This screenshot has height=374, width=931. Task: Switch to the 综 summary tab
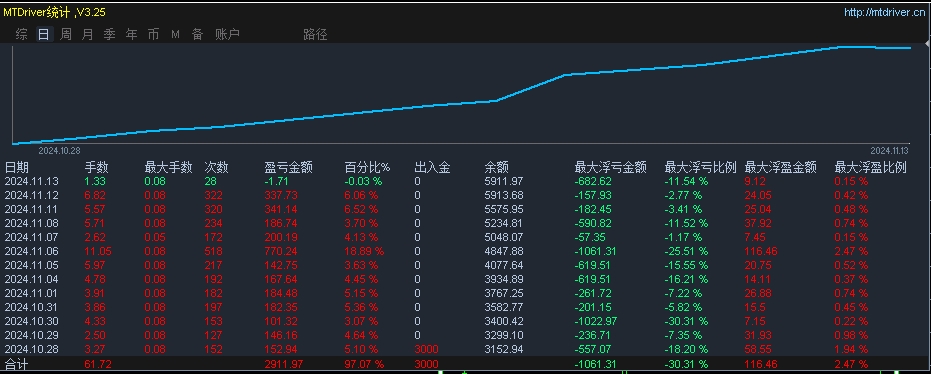point(22,34)
